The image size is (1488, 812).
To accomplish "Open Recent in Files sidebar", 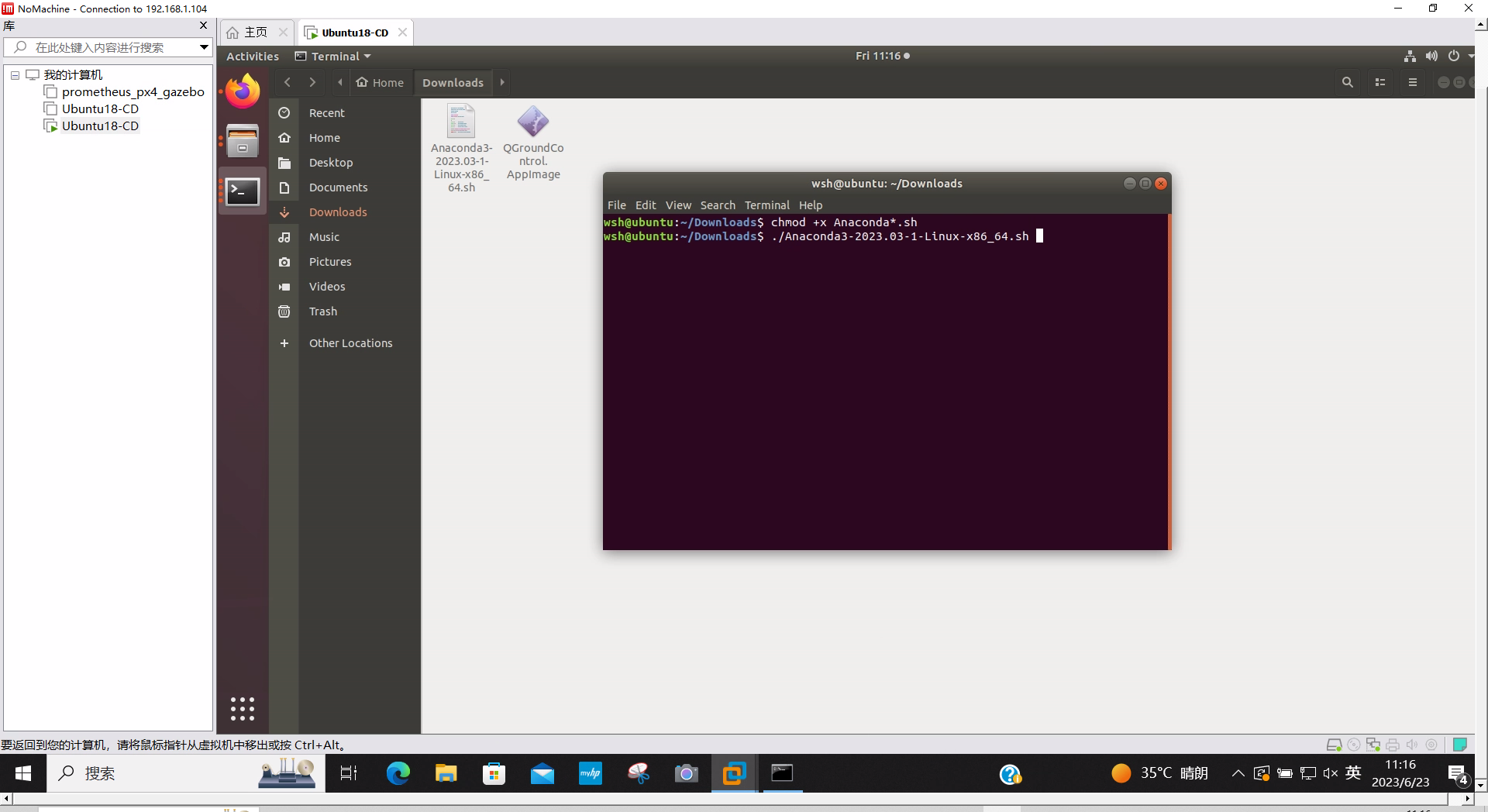I will click(x=346, y=113).
